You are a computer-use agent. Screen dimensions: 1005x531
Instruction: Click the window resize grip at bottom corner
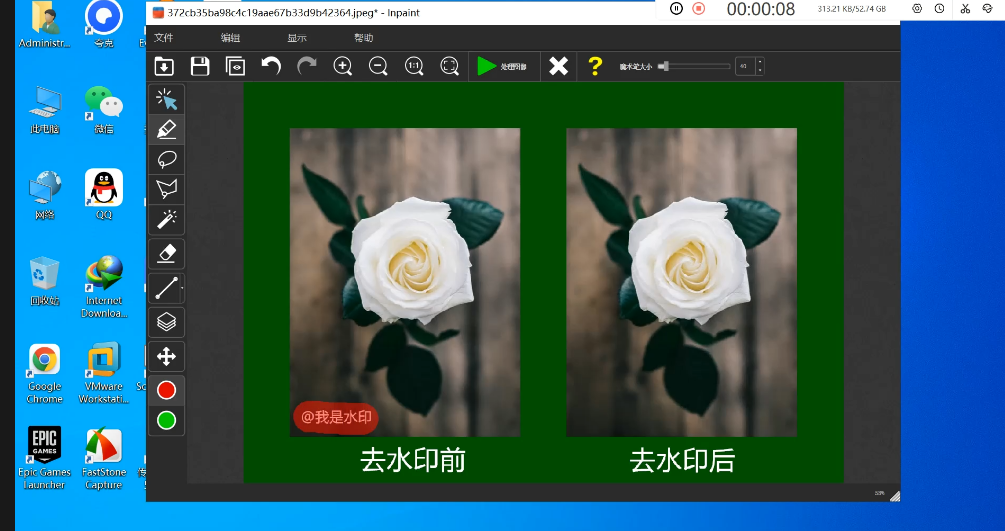(x=895, y=496)
